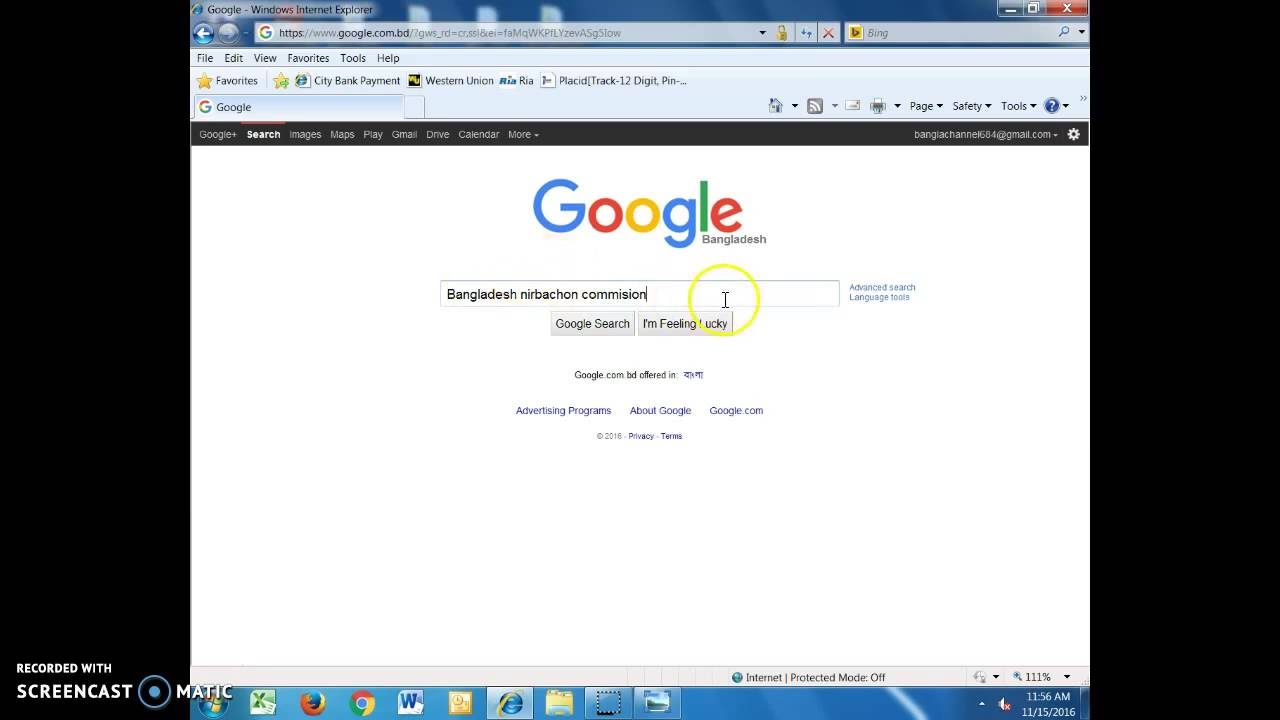Open the search provider dropdown arrow
The height and width of the screenshot is (720, 1280).
1082,32
